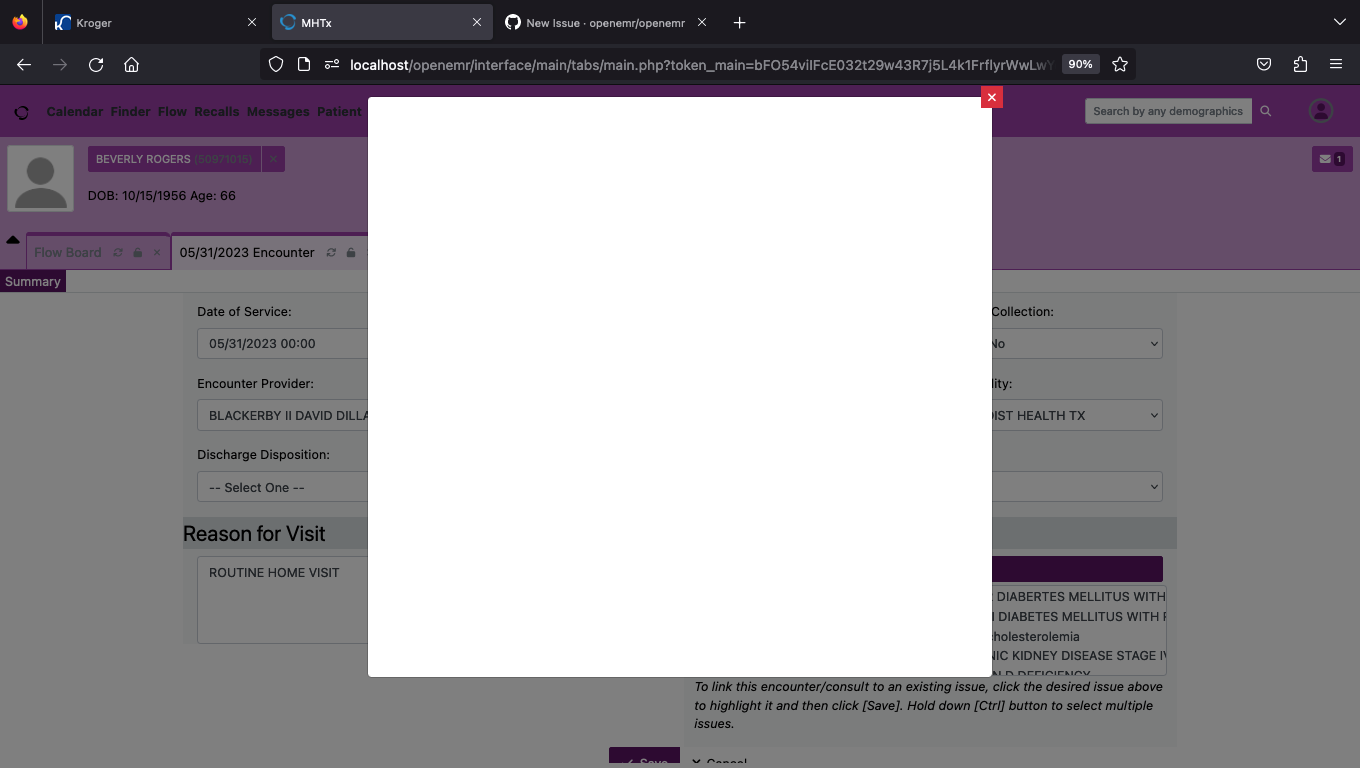Open messages via the envelope icon showing 1
Image resolution: width=1360 pixels, height=768 pixels.
pyautogui.click(x=1332, y=158)
